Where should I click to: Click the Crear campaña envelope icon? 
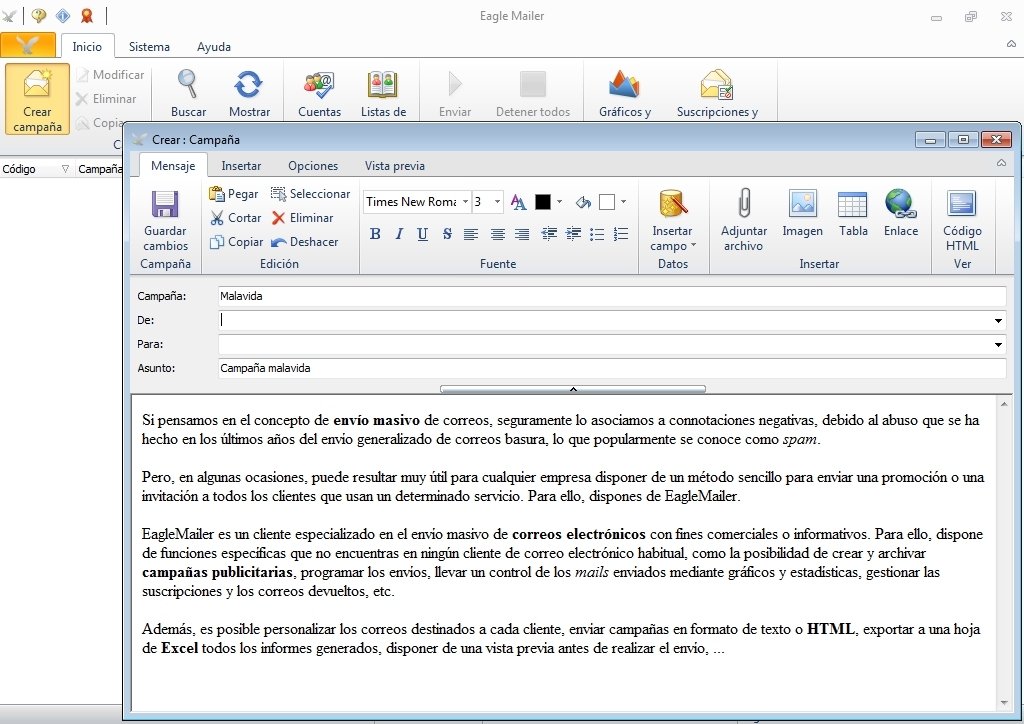(x=37, y=84)
